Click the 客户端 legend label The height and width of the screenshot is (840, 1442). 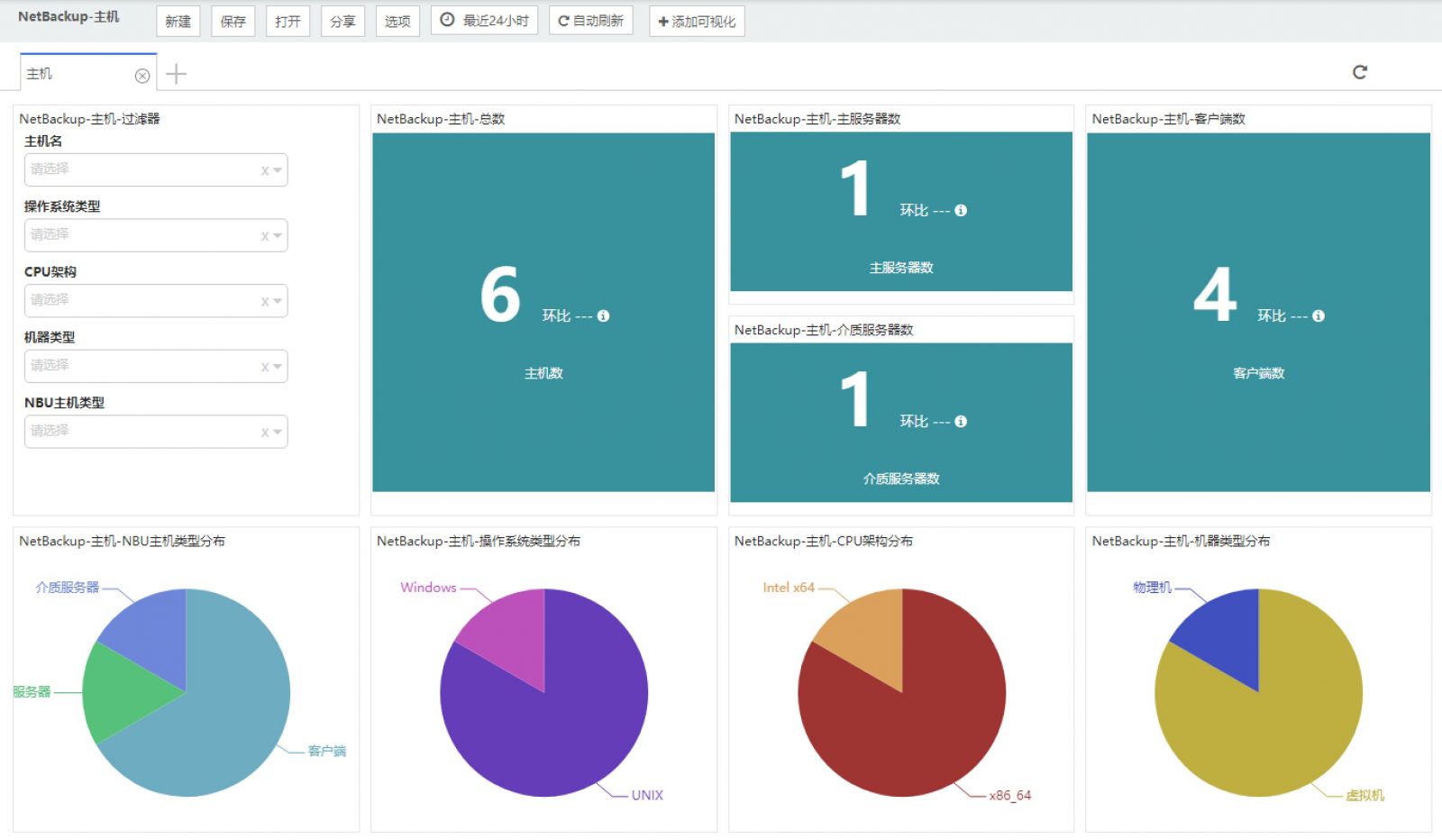coord(327,751)
